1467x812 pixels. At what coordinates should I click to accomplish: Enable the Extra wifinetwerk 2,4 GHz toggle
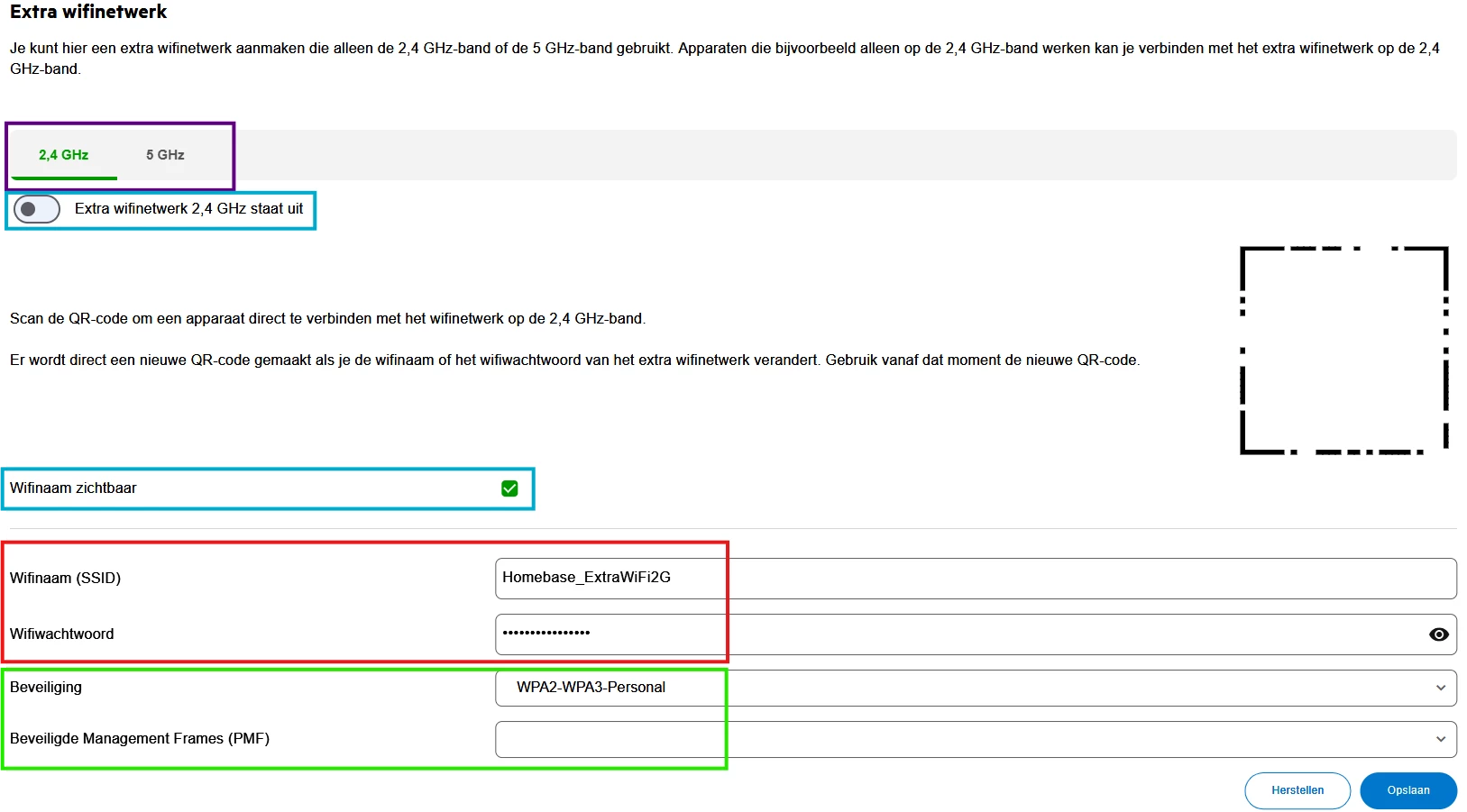click(x=37, y=209)
